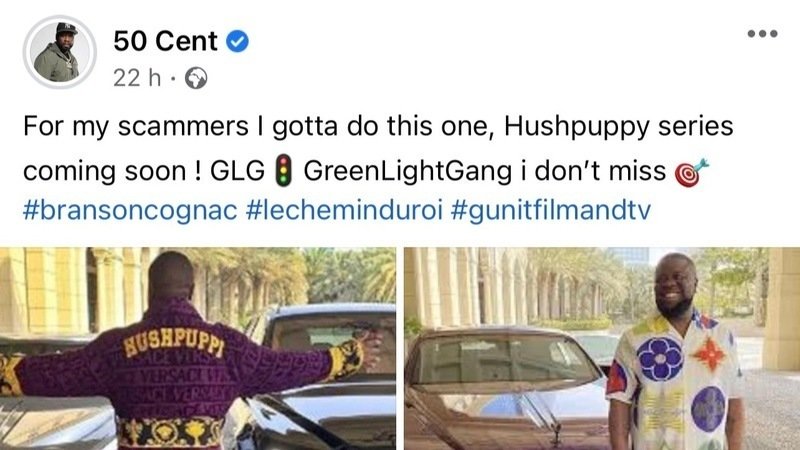Click the 22 h post timestamp
The width and height of the screenshot is (800, 450).
point(137,78)
